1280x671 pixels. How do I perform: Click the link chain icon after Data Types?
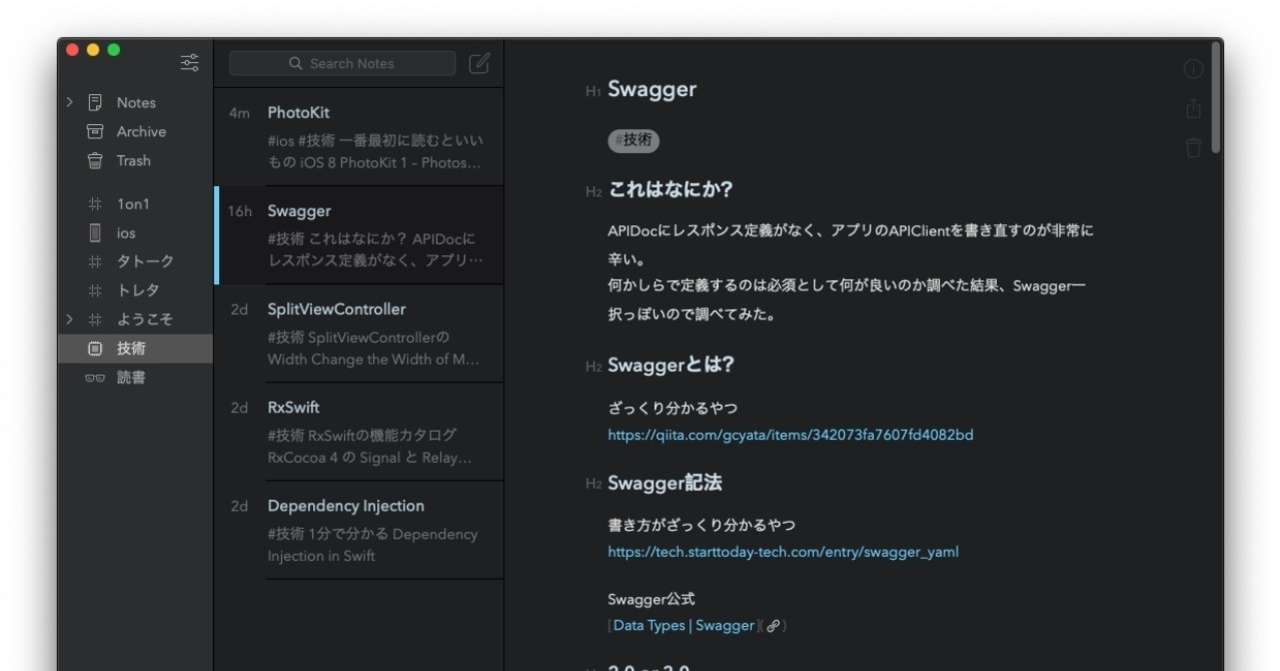tap(773, 626)
